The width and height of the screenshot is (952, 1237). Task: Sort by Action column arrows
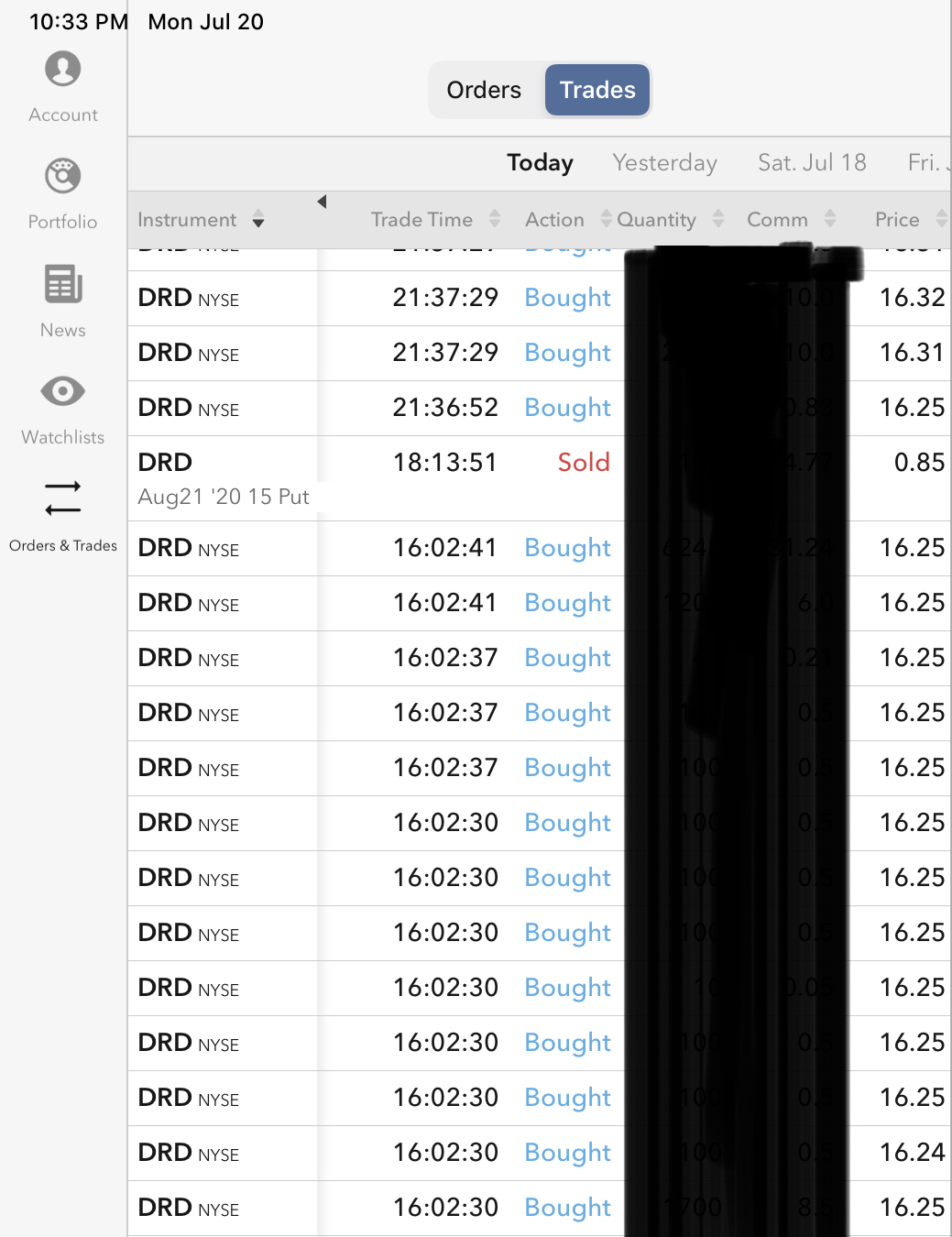tap(606, 219)
